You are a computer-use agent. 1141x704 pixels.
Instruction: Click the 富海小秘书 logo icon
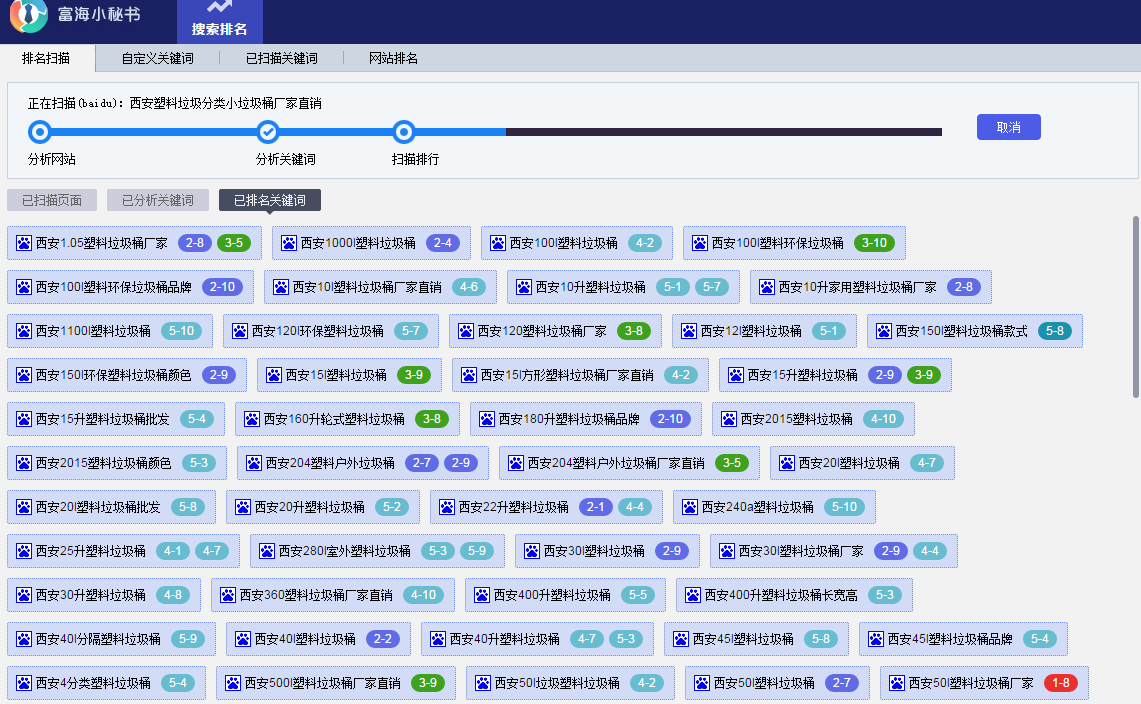tap(29, 15)
